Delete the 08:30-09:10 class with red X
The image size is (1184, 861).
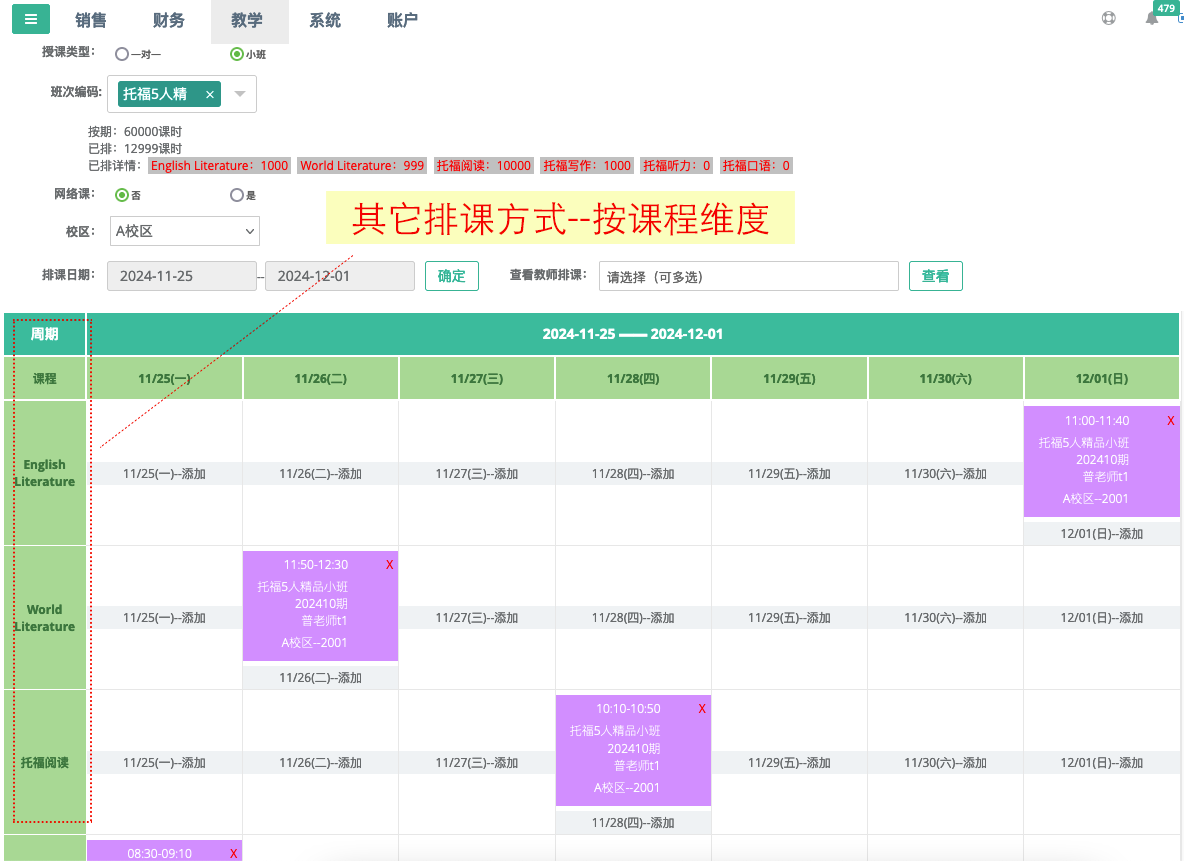tap(233, 853)
